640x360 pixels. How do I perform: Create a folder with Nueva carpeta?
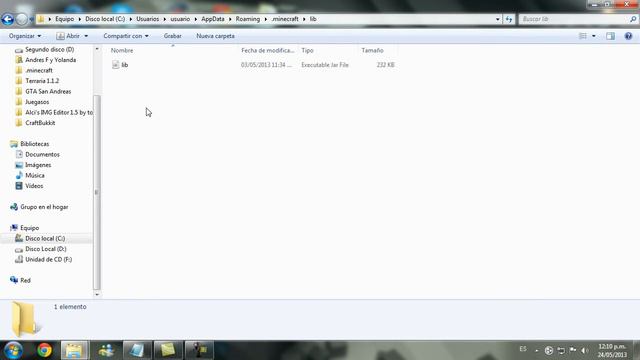[216, 36]
